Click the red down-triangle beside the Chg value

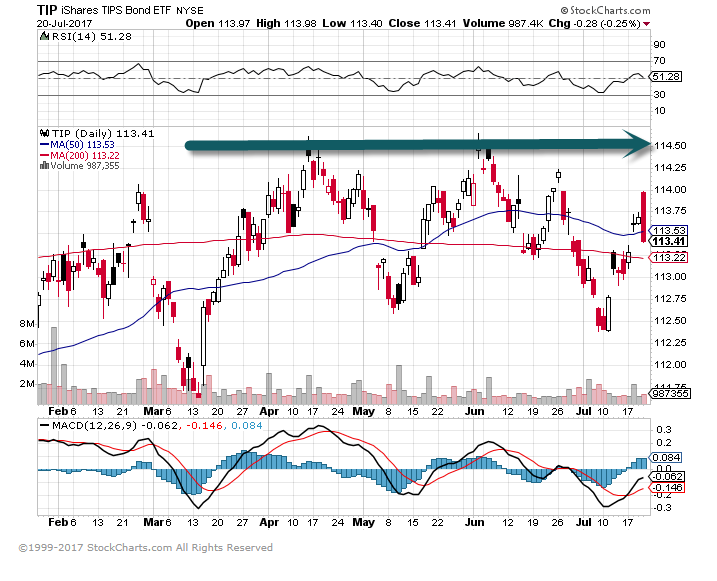click(x=646, y=24)
